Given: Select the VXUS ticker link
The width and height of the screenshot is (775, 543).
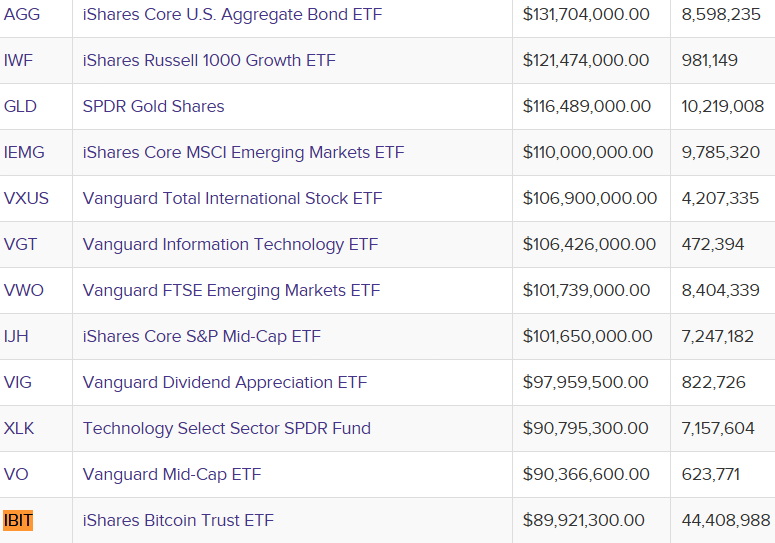Looking at the screenshot, I should [26, 199].
